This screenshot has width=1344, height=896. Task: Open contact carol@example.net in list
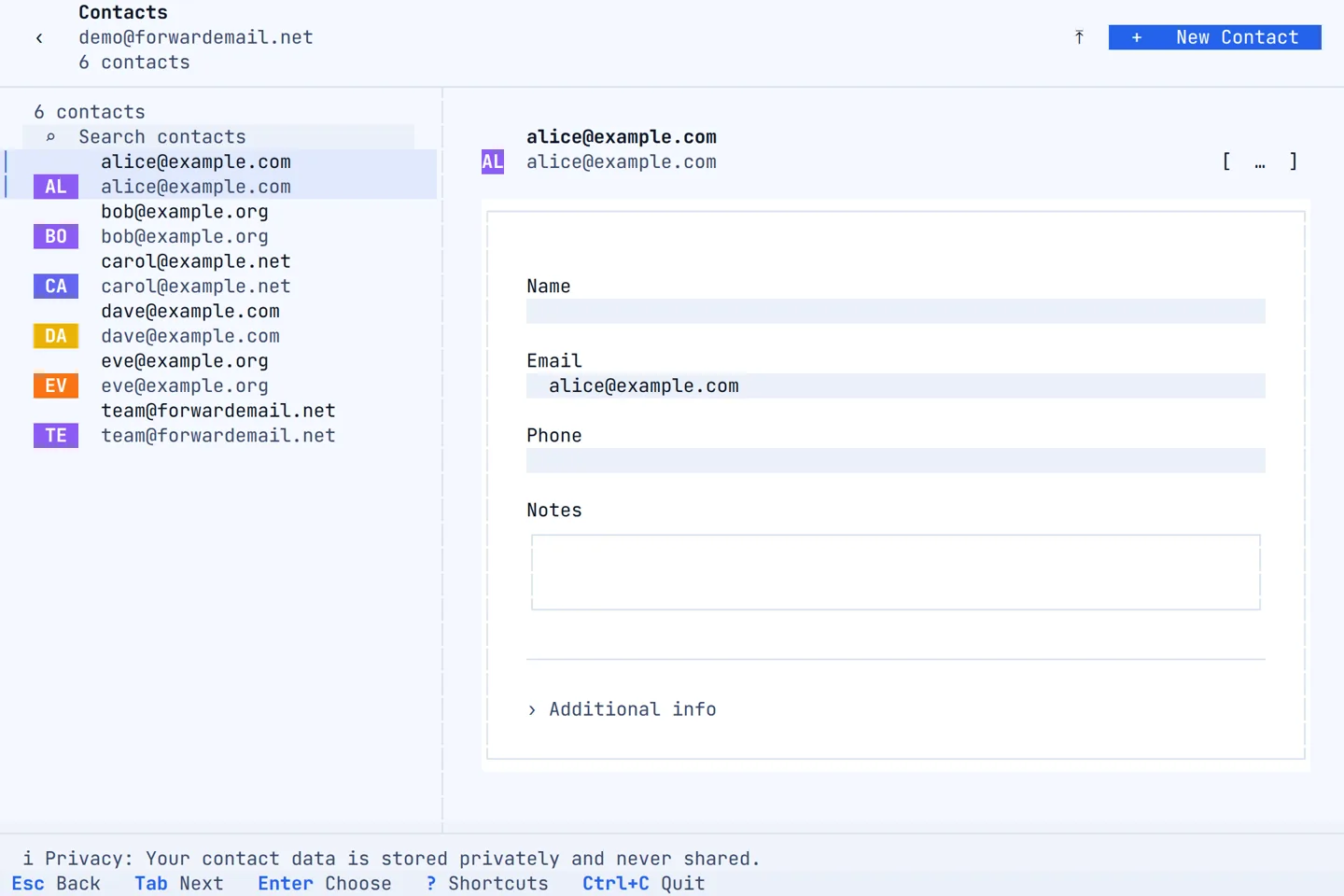point(220,273)
